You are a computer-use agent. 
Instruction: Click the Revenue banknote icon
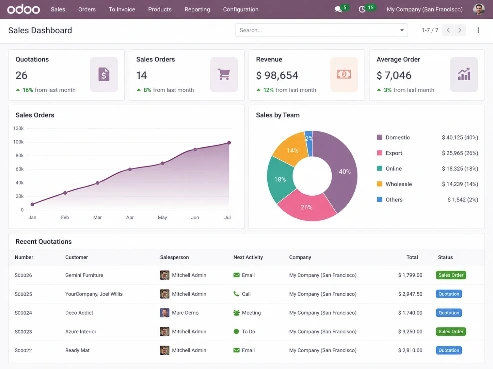coord(344,74)
